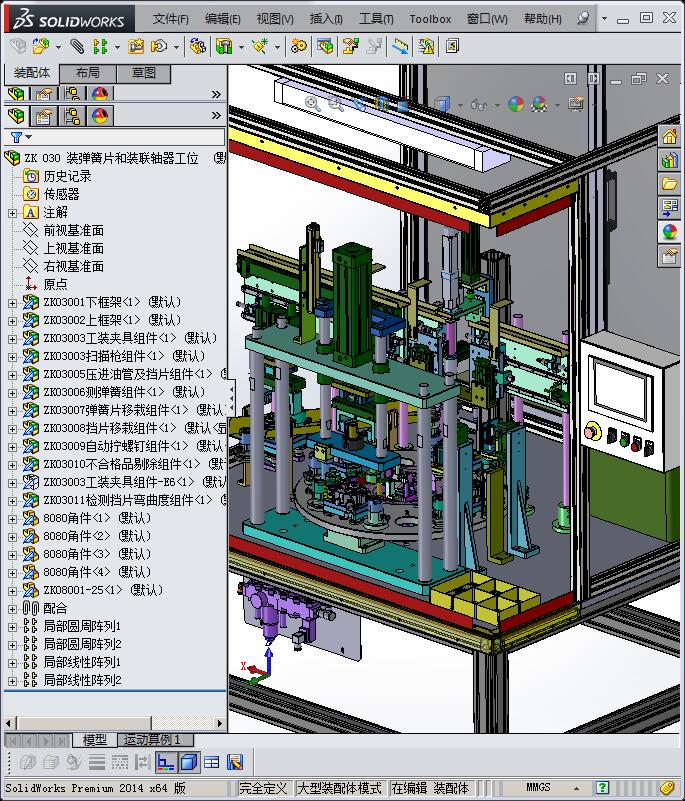
Task: Toggle the left split-pane button in graphics window
Action: 571,78
